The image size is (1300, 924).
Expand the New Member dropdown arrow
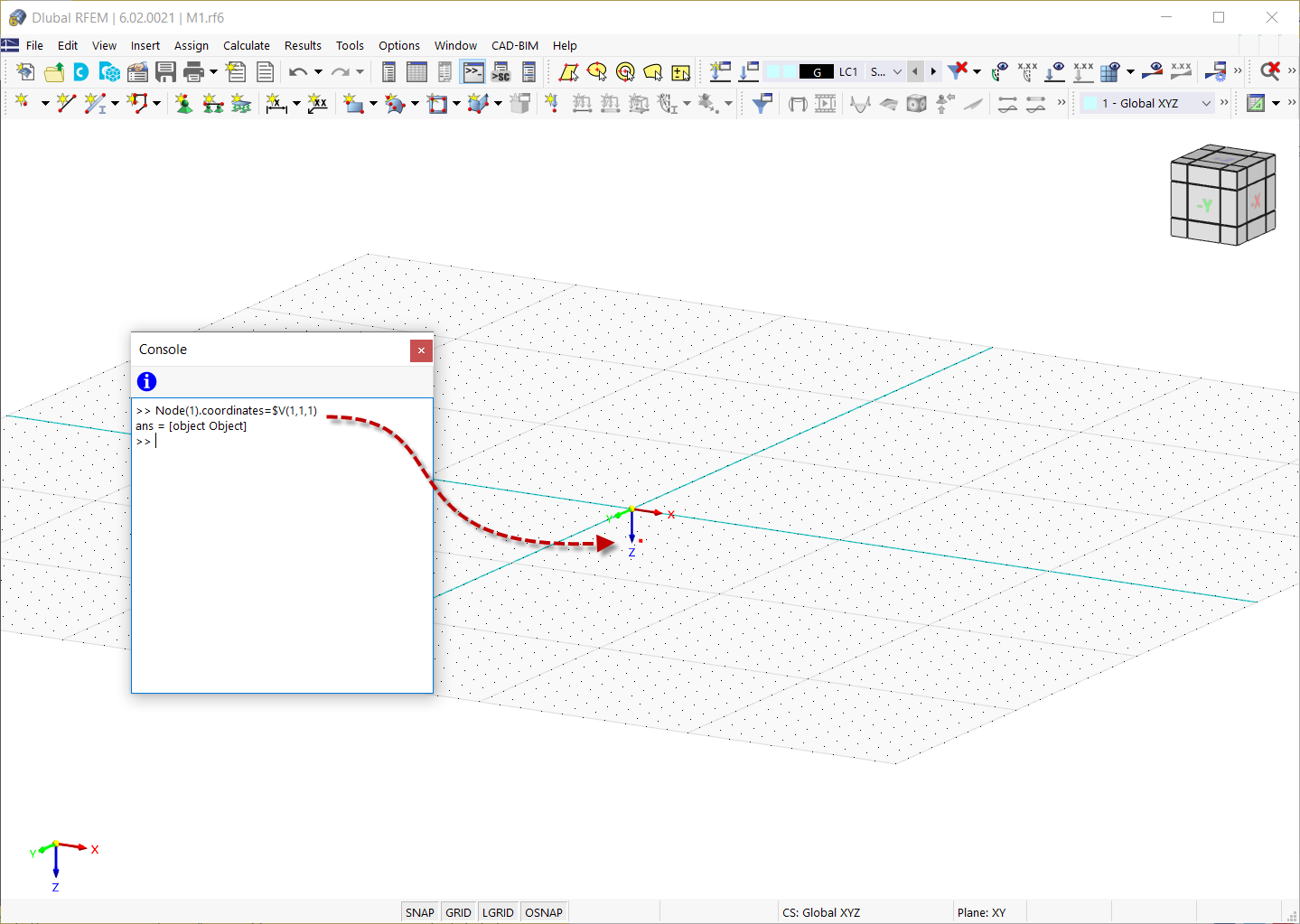pyautogui.click(x=115, y=104)
